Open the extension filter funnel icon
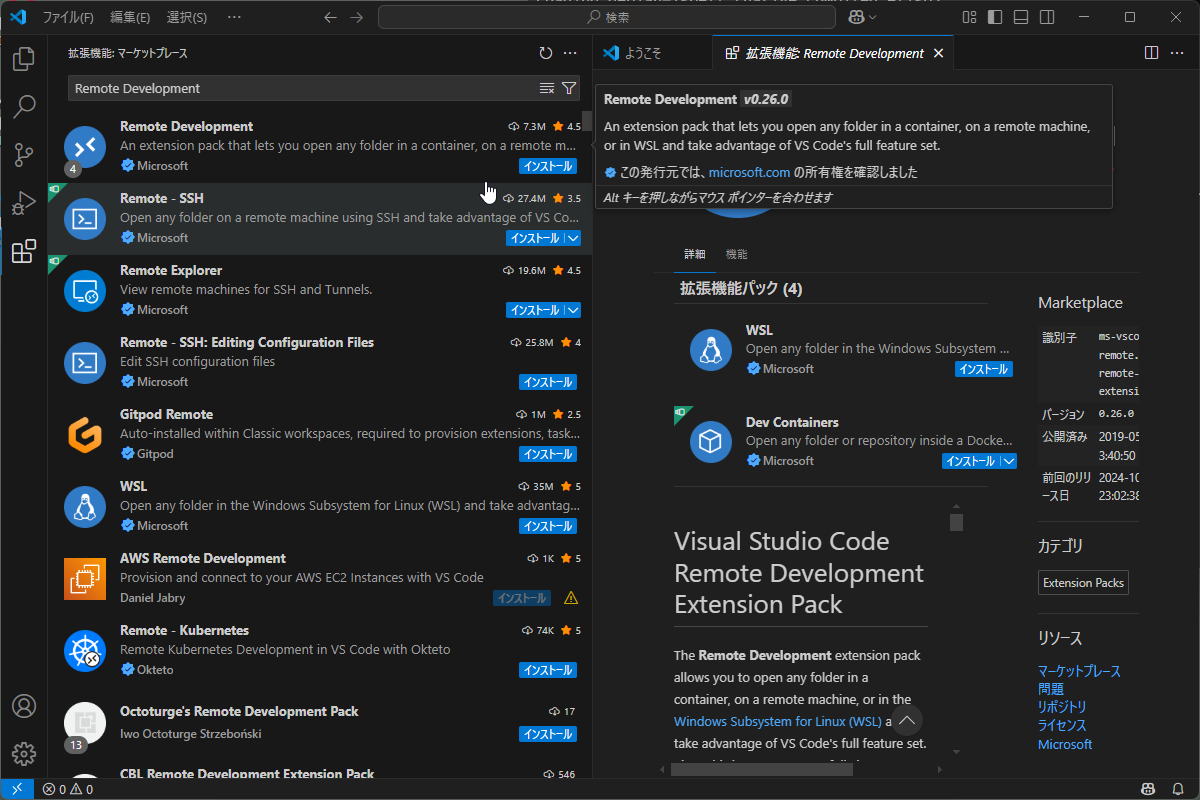1200x800 pixels. [568, 88]
